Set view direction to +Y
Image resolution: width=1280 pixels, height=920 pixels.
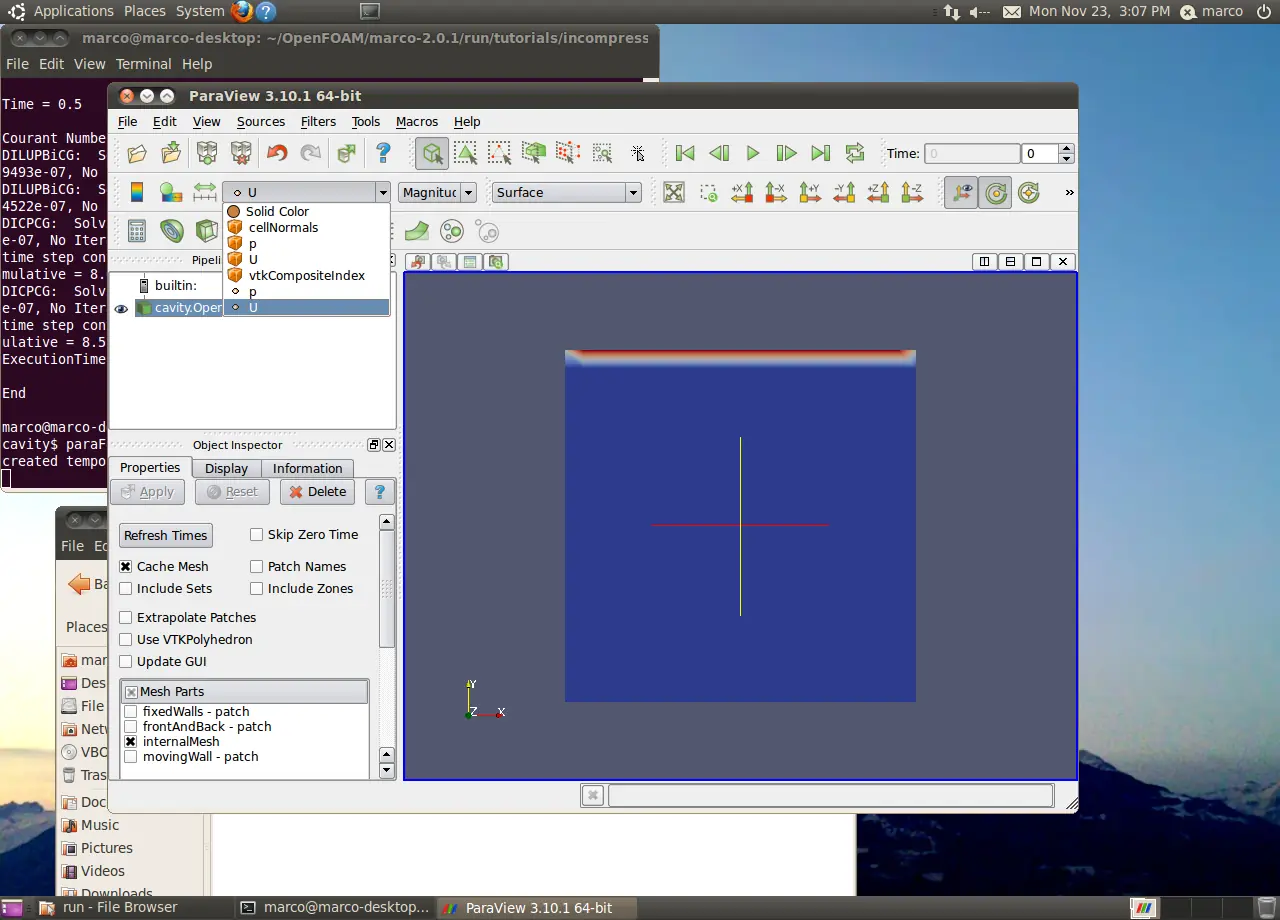[810, 192]
